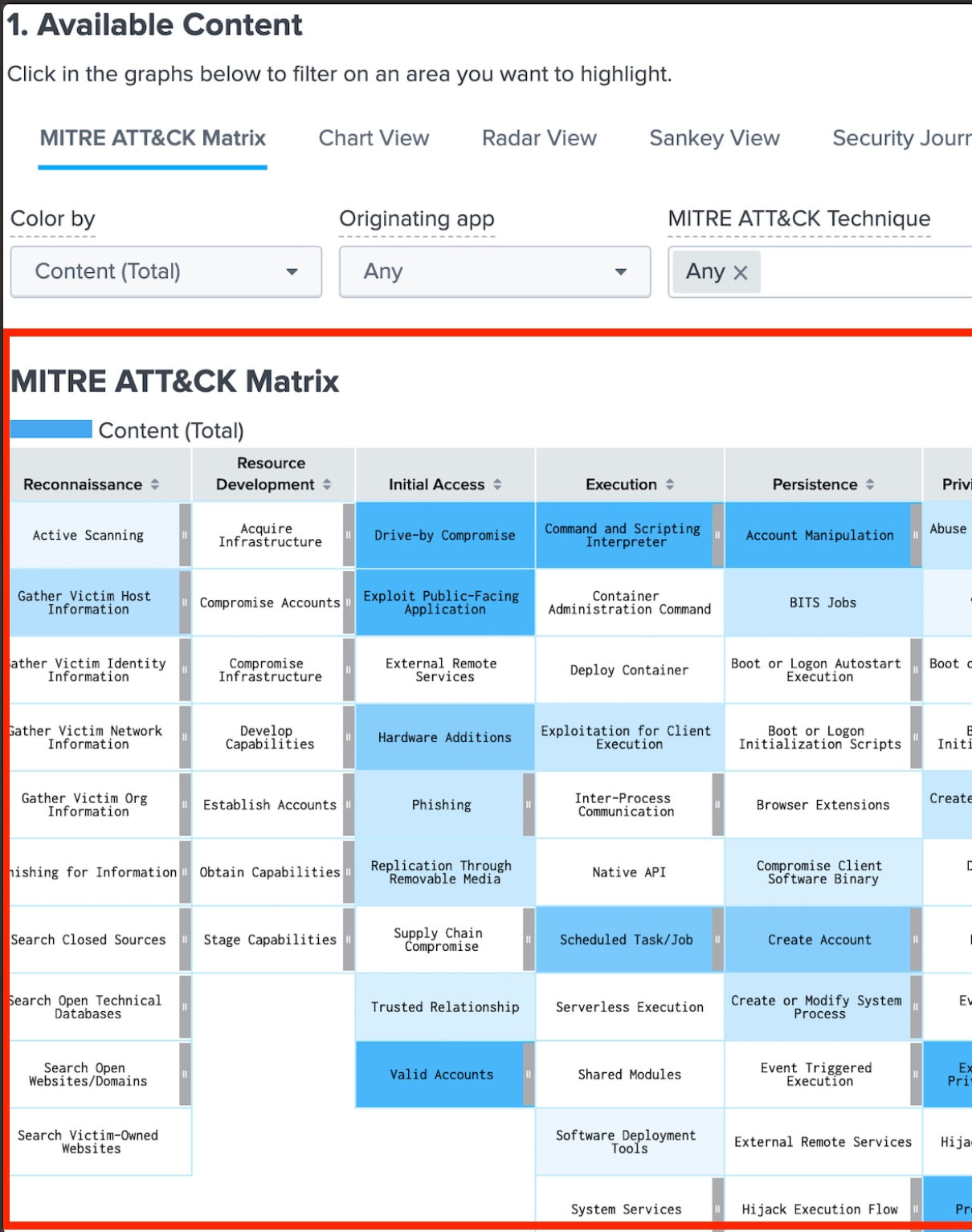Click the Develop Capabilities cell
Viewport: 972px width, 1232px height.
[268, 737]
